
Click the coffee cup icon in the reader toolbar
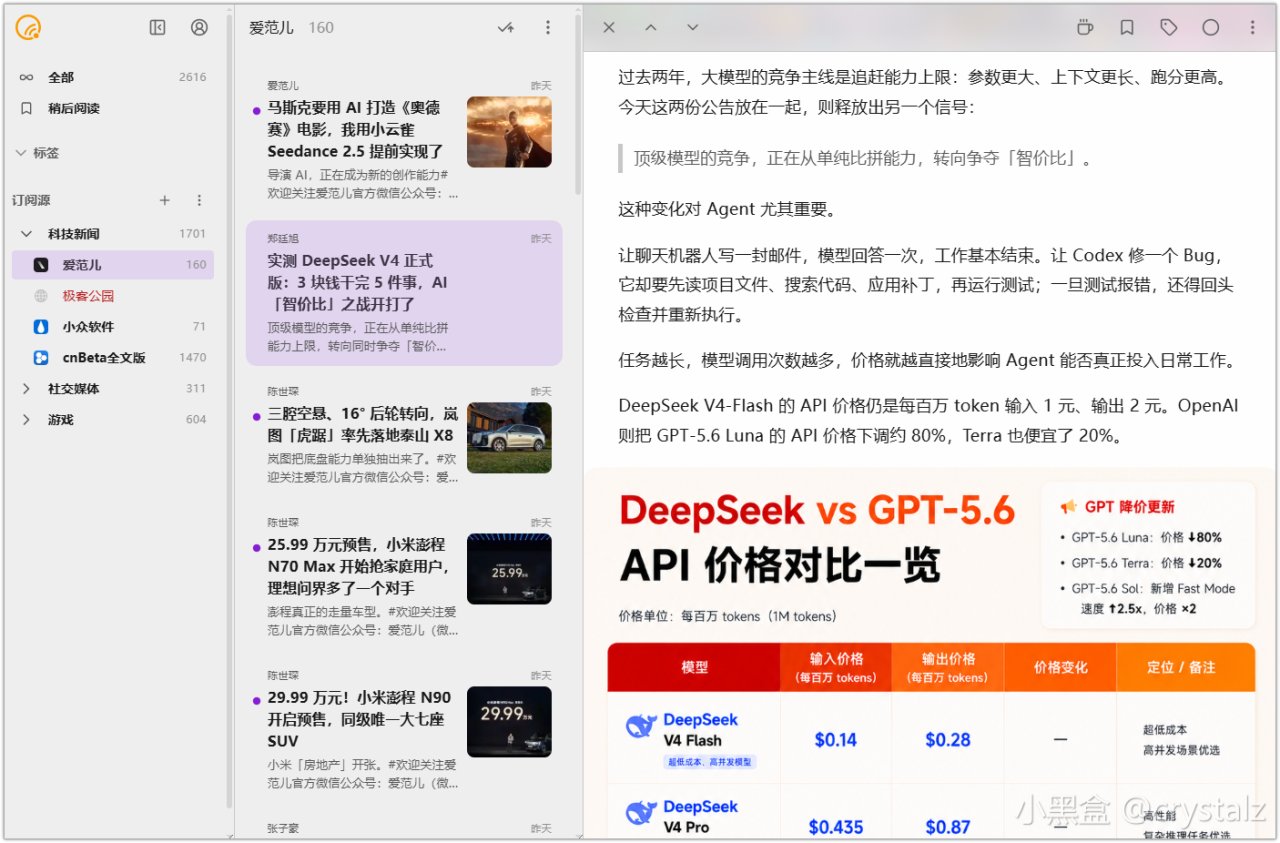click(1085, 28)
